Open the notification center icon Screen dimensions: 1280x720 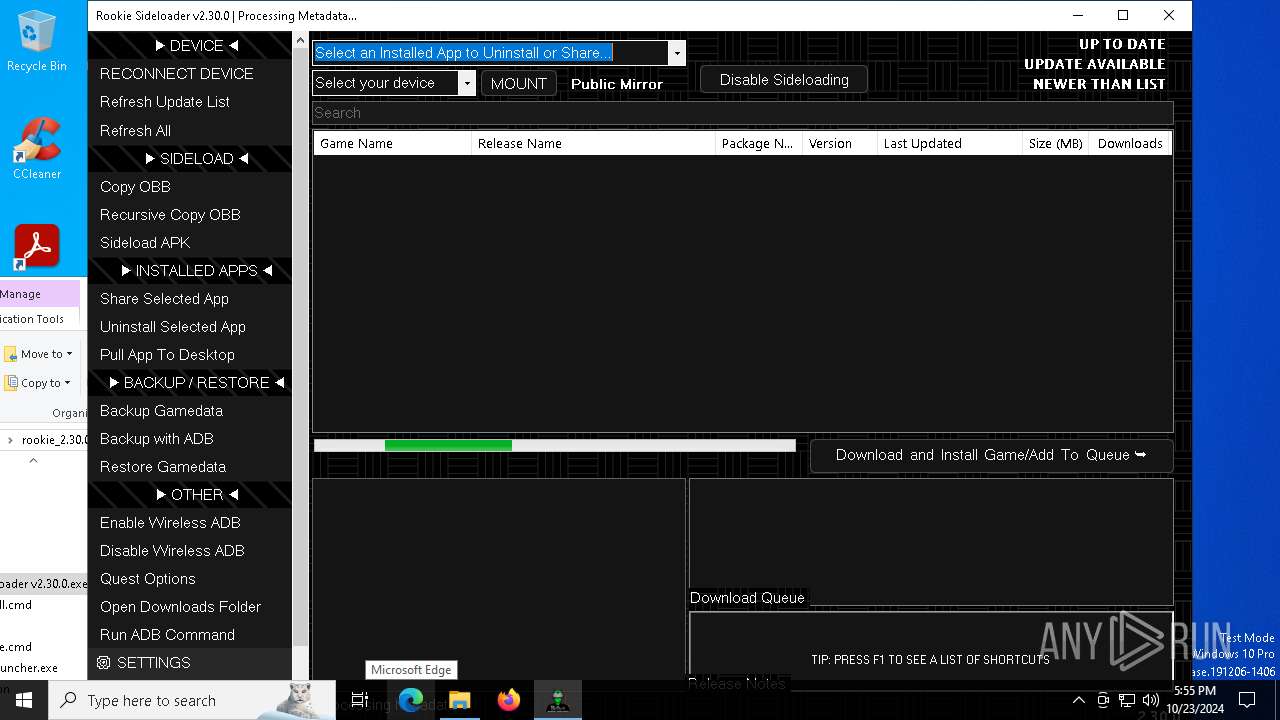[1247, 700]
